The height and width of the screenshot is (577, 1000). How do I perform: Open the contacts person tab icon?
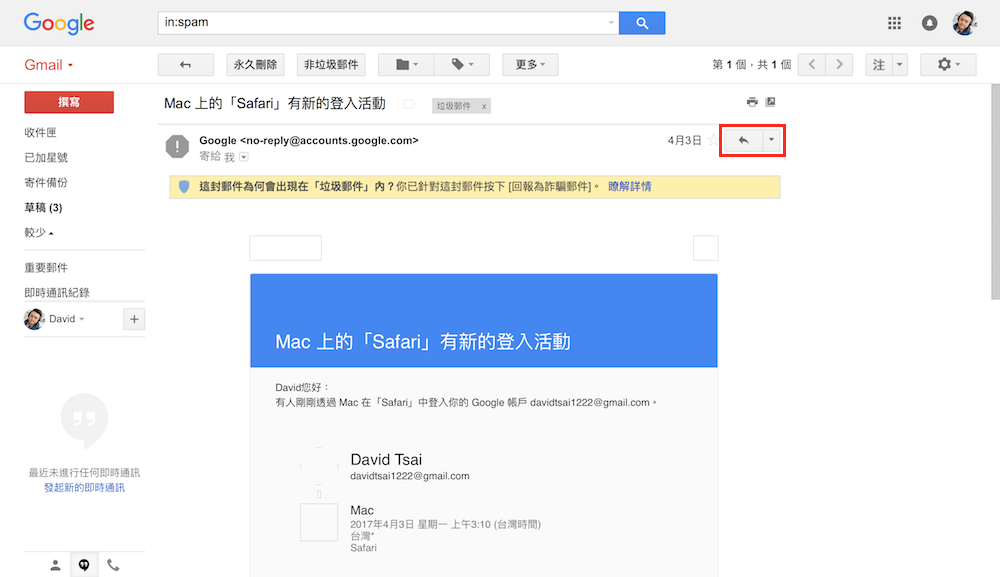55,565
